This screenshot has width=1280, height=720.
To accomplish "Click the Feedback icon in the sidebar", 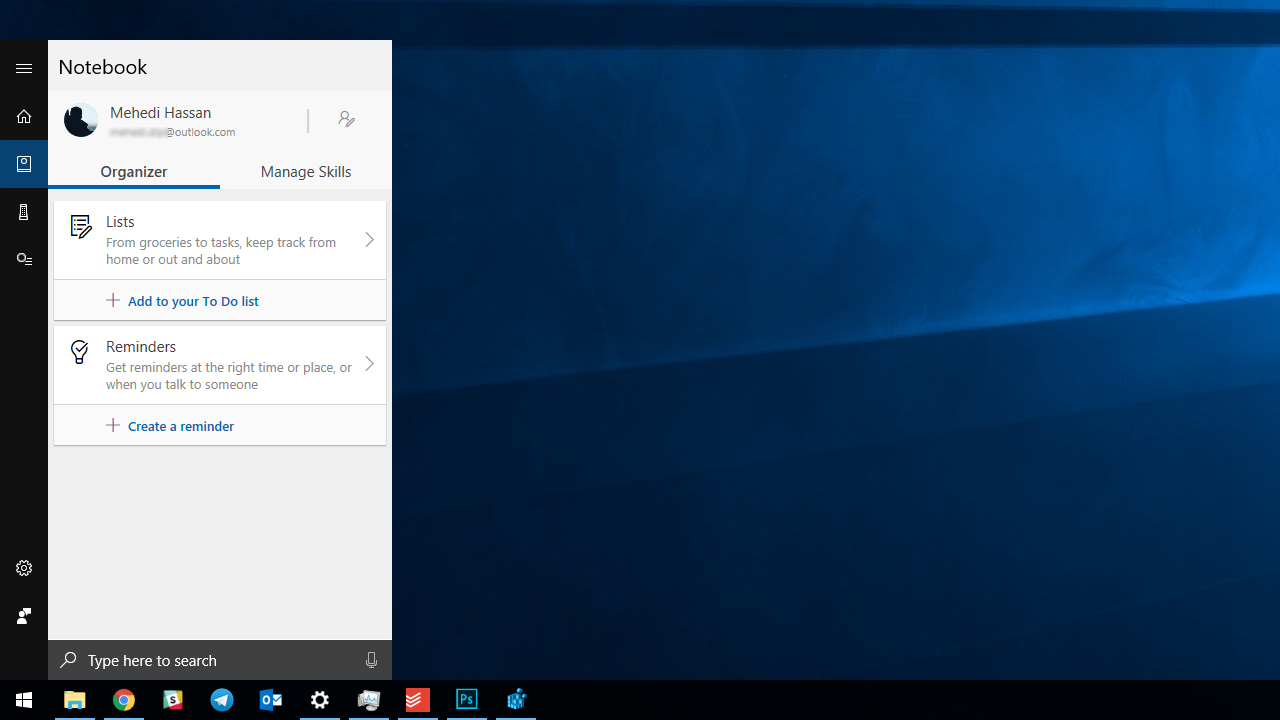I will click(x=24, y=616).
